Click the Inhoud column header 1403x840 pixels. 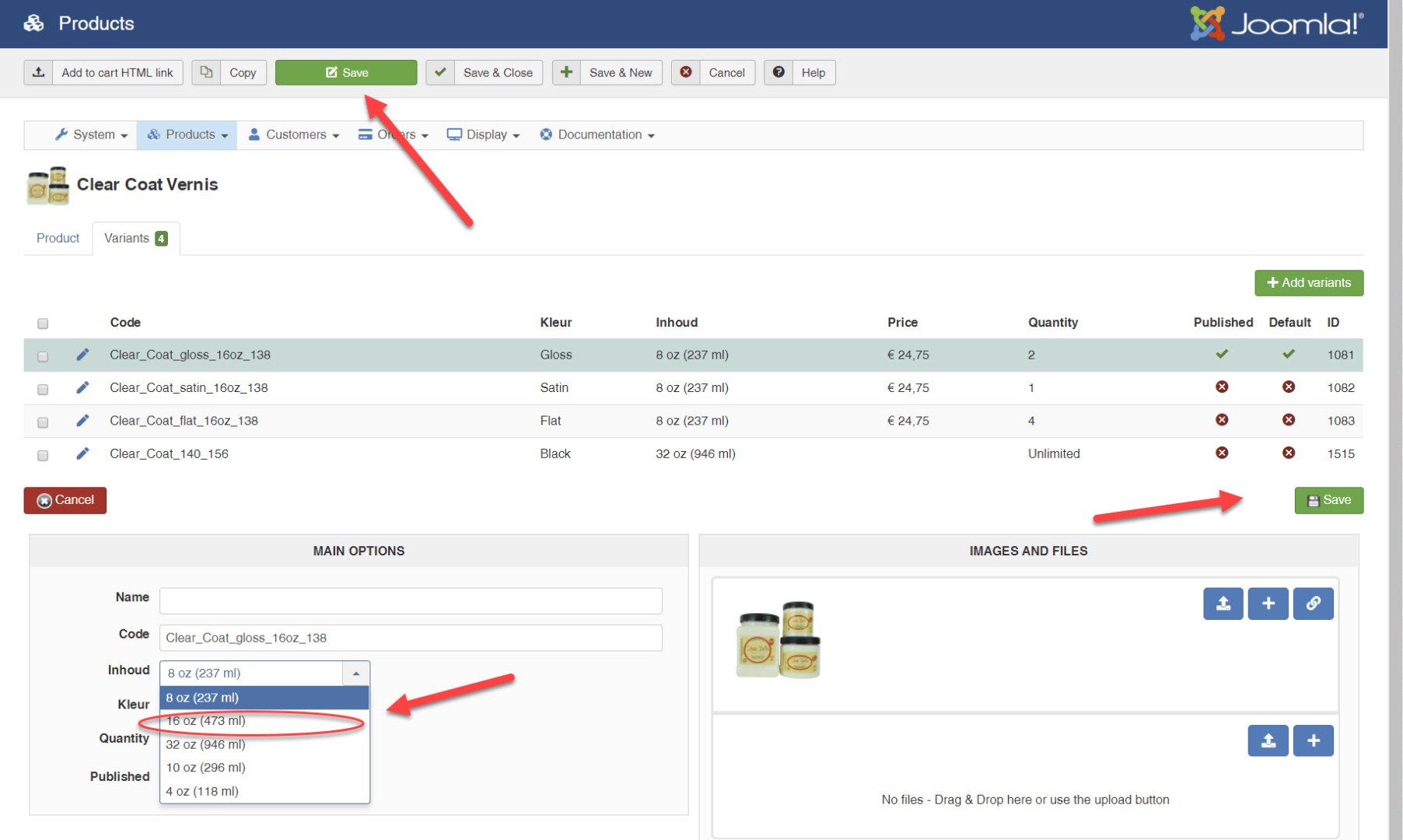point(677,322)
